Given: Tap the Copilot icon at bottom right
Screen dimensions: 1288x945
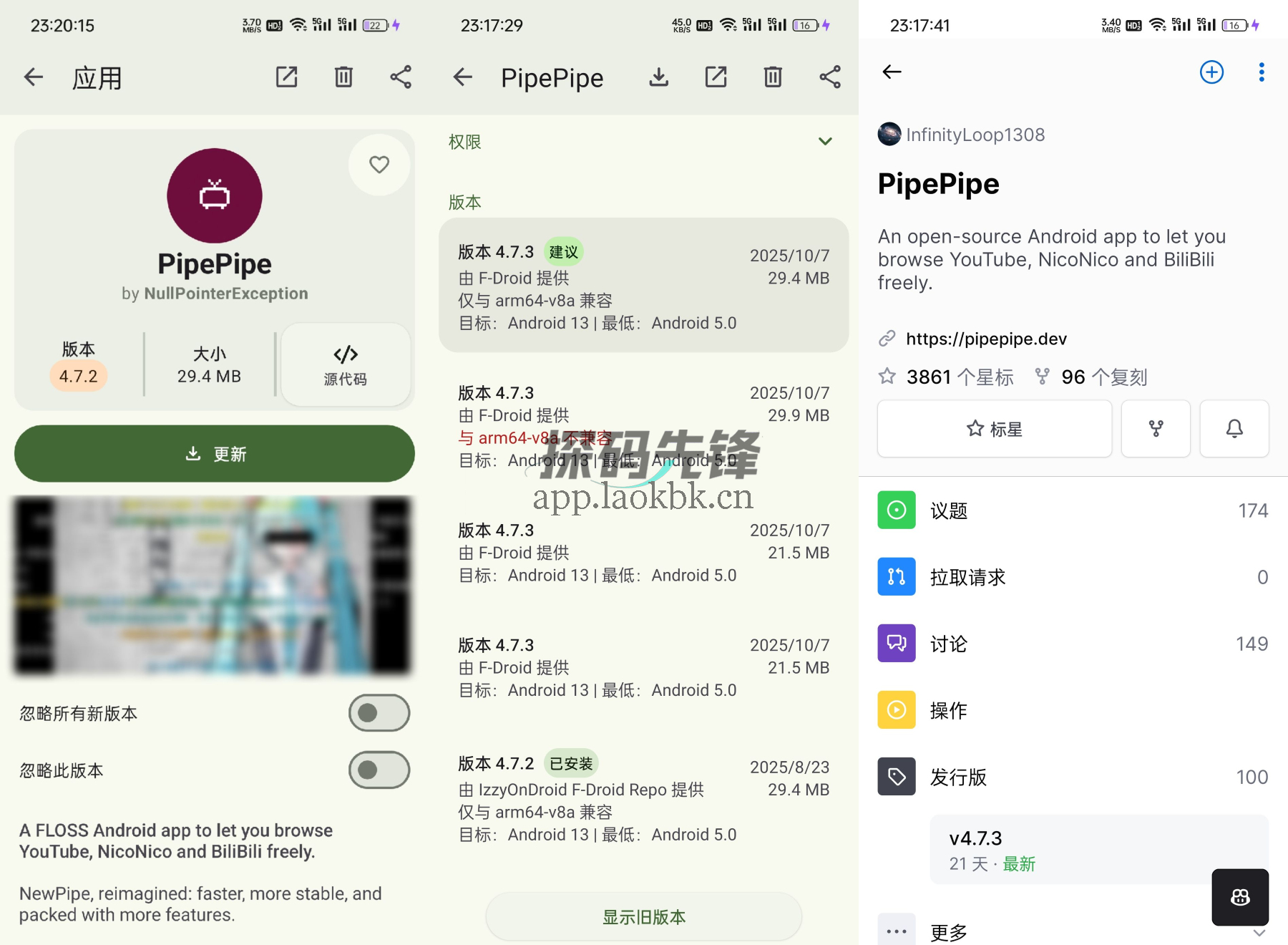Looking at the screenshot, I should pos(1240,897).
